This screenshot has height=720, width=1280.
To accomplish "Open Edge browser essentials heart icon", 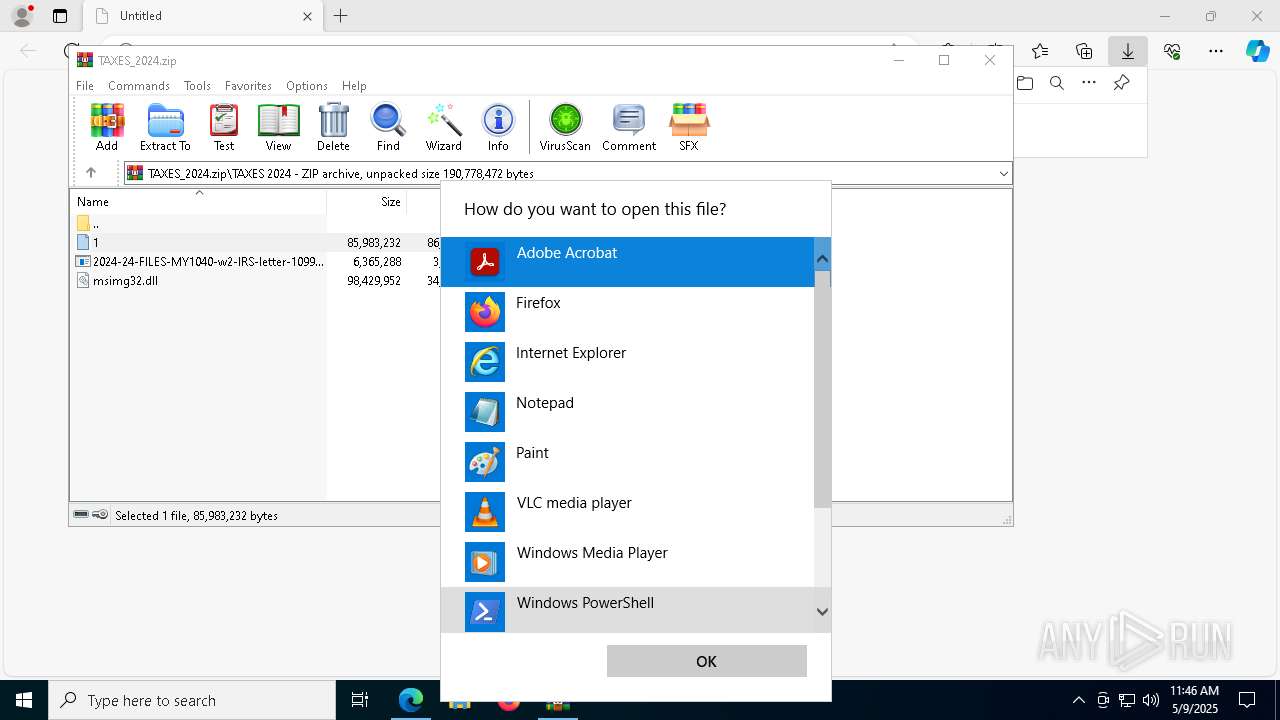I will point(1172,51).
